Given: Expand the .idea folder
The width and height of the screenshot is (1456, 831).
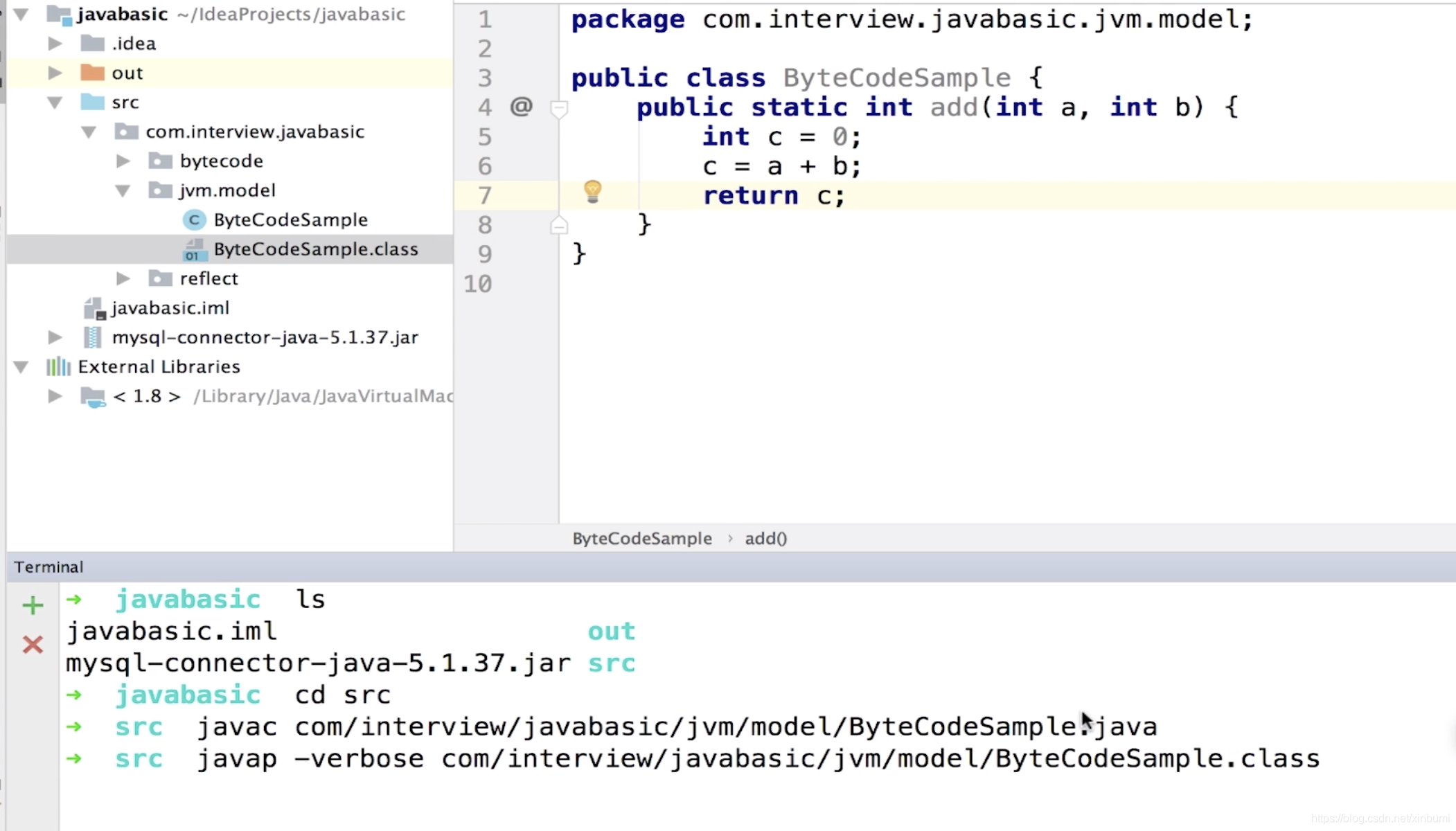Looking at the screenshot, I should pyautogui.click(x=55, y=44).
